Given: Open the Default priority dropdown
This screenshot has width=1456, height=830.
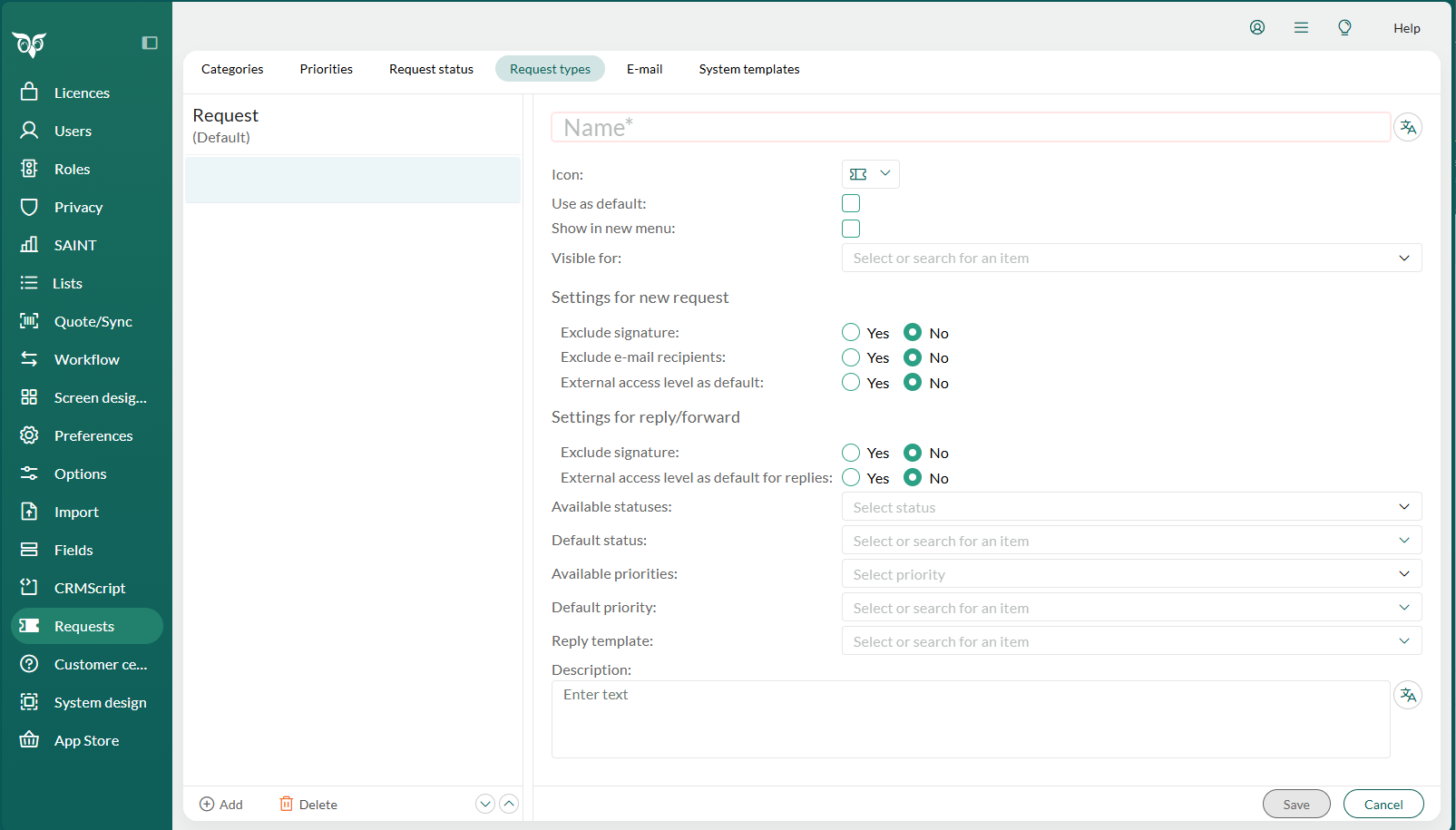Looking at the screenshot, I should tap(1131, 608).
